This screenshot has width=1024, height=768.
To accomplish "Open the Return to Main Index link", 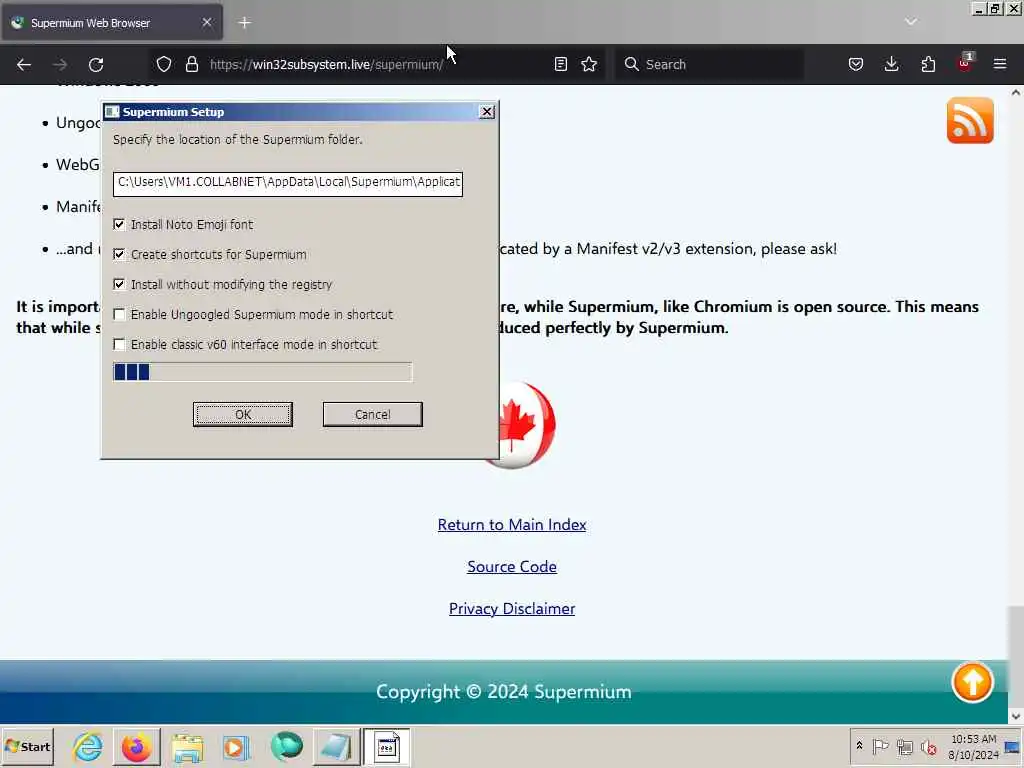I will point(512,525).
